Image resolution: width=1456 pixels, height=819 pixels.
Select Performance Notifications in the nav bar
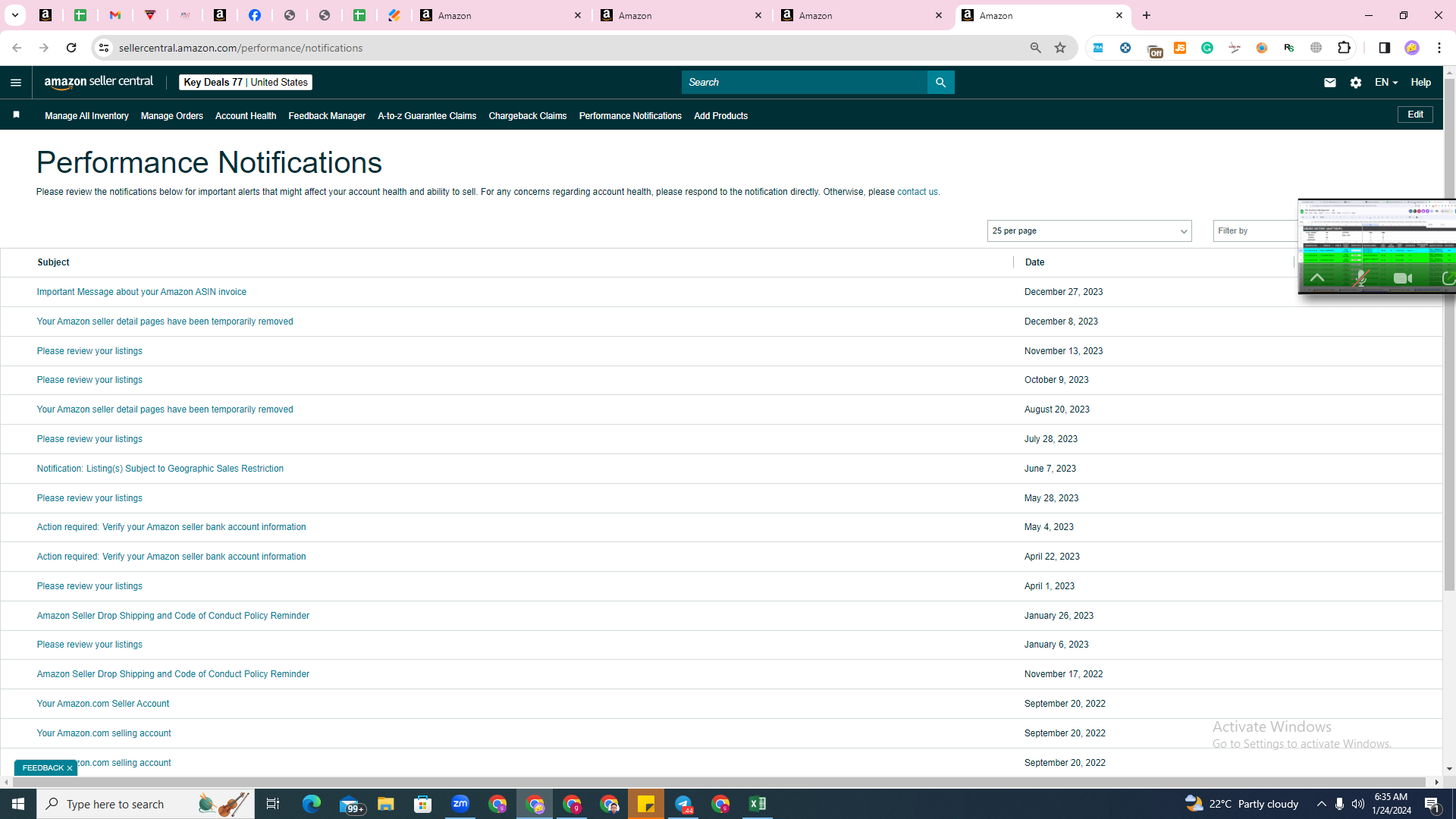coord(630,116)
